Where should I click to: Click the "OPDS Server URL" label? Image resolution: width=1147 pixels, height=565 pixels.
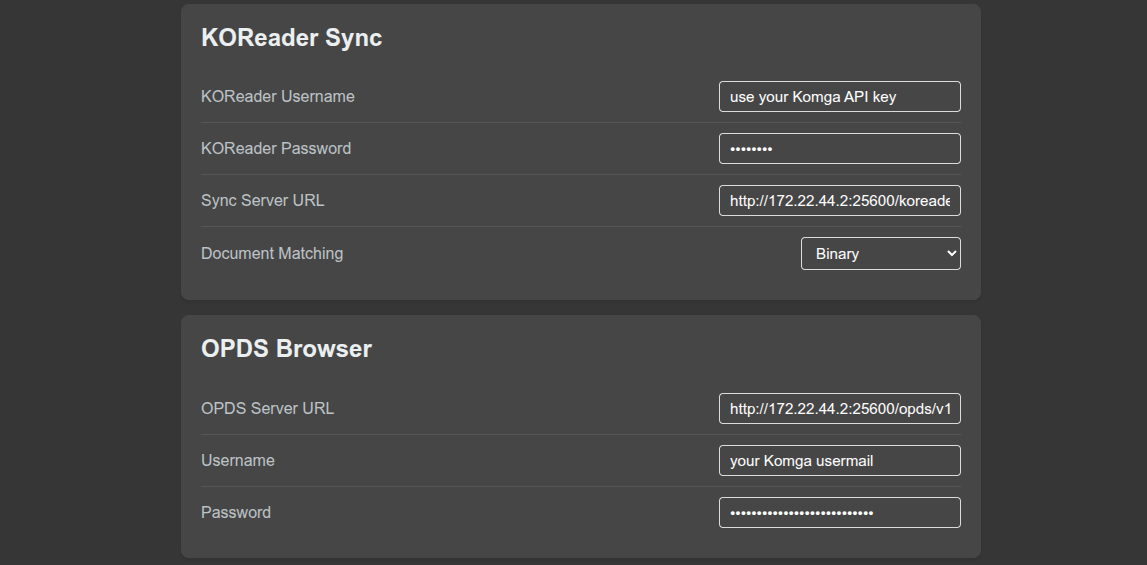pos(267,409)
